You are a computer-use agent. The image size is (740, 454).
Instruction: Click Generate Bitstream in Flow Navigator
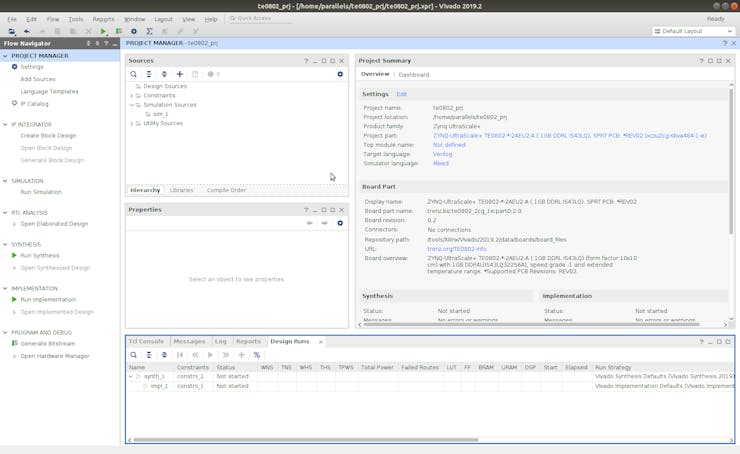47,344
